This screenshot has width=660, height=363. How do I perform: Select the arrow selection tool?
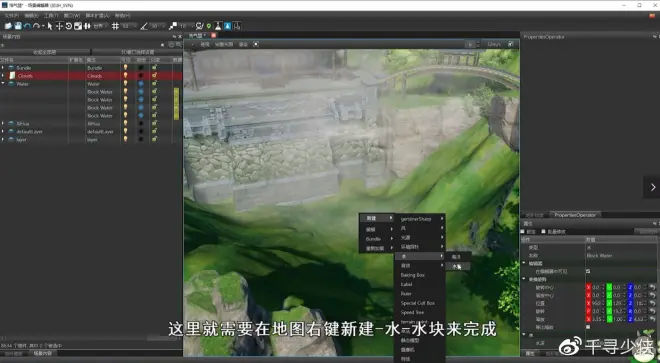tap(50, 26)
